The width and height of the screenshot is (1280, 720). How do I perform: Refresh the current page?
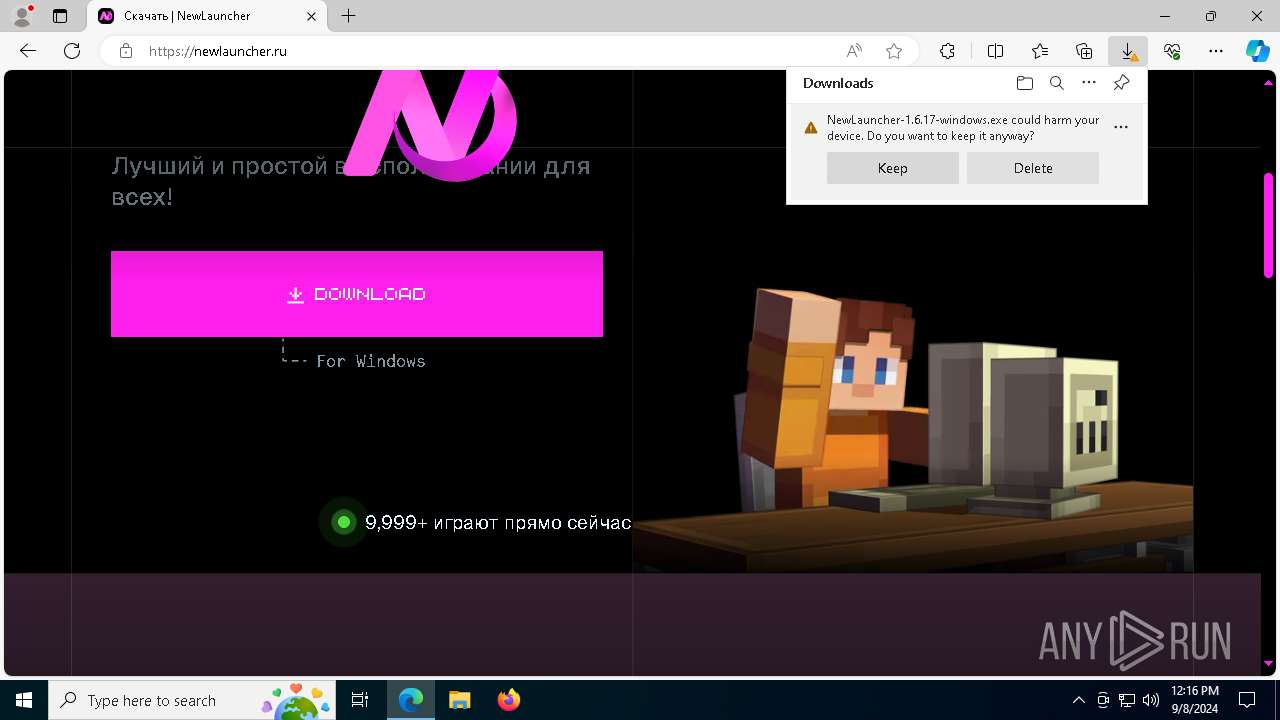(72, 51)
